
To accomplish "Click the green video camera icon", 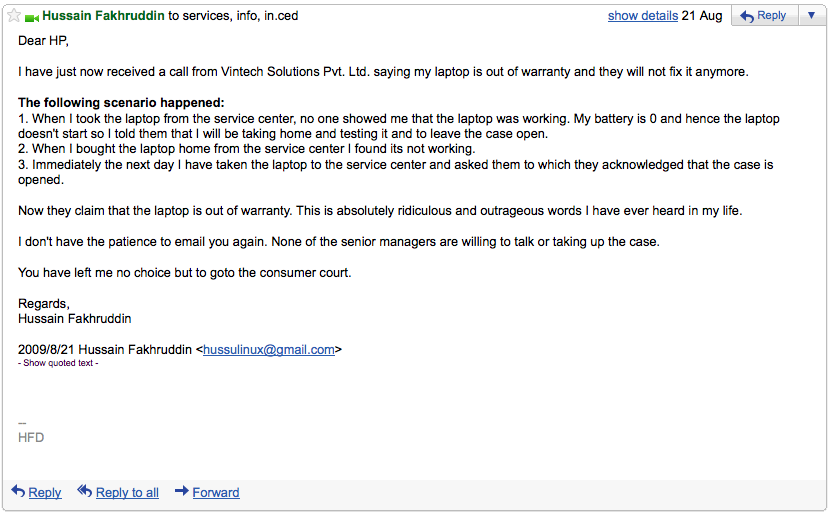I will click(32, 19).
